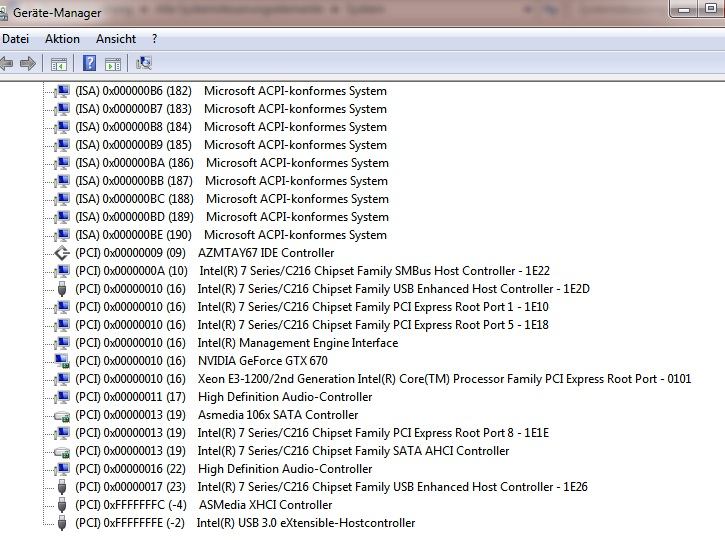The width and height of the screenshot is (725, 540).
Task: Select Intel(R) Management Engine Interface text
Action: 298,343
